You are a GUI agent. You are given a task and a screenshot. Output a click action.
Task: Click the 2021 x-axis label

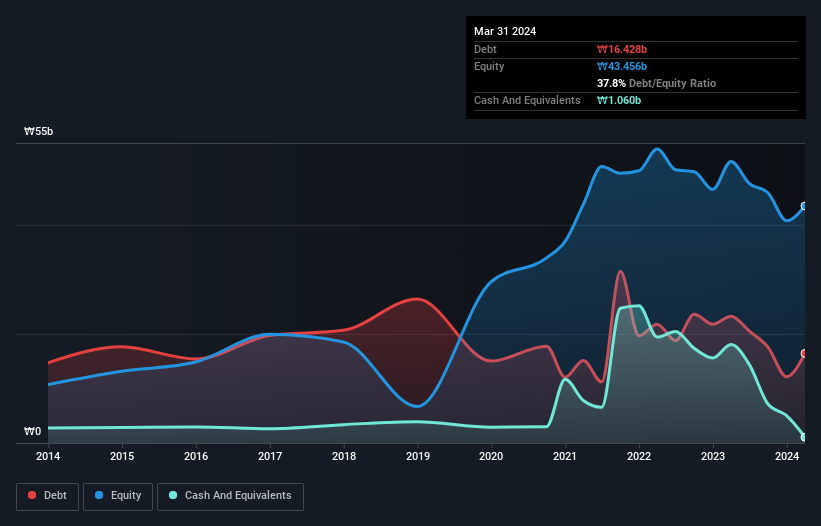point(565,456)
